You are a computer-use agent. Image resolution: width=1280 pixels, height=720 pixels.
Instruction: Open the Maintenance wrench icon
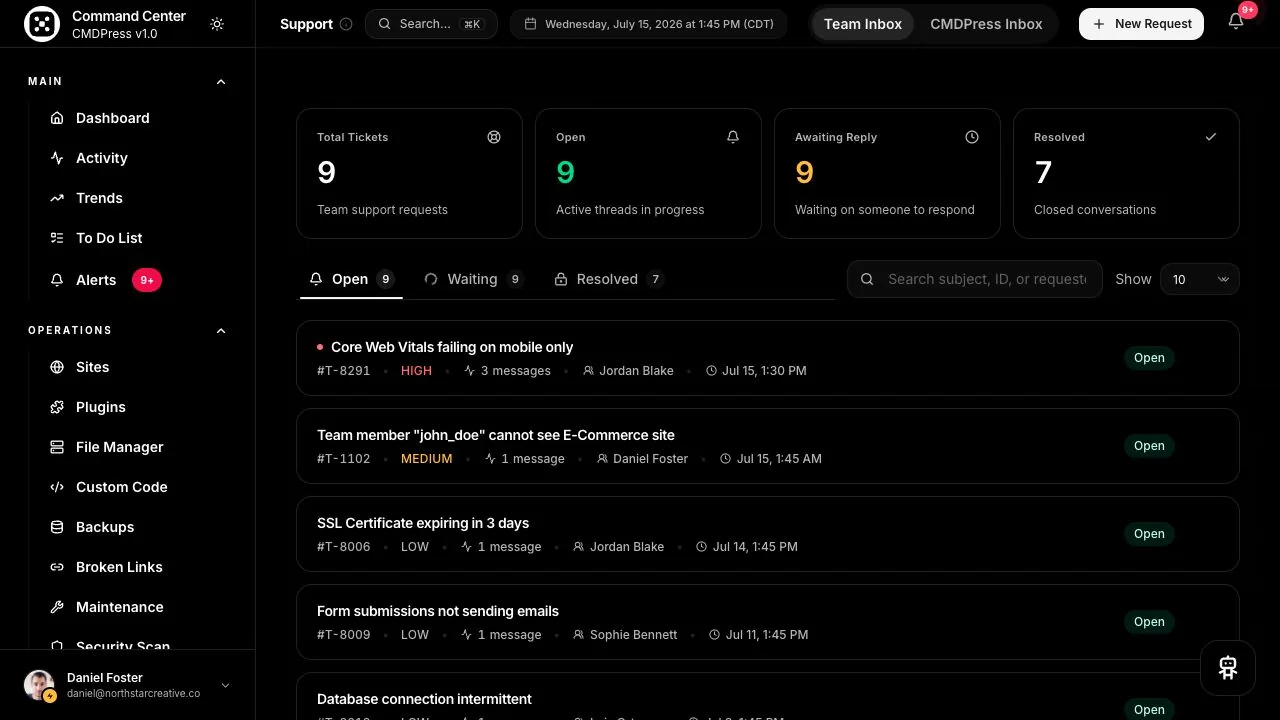[57, 607]
